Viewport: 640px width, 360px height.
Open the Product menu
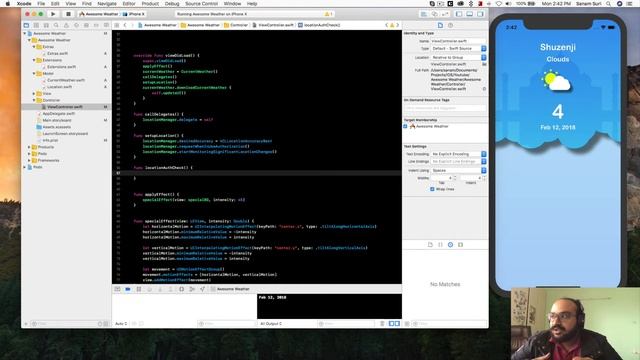pos(150,4)
